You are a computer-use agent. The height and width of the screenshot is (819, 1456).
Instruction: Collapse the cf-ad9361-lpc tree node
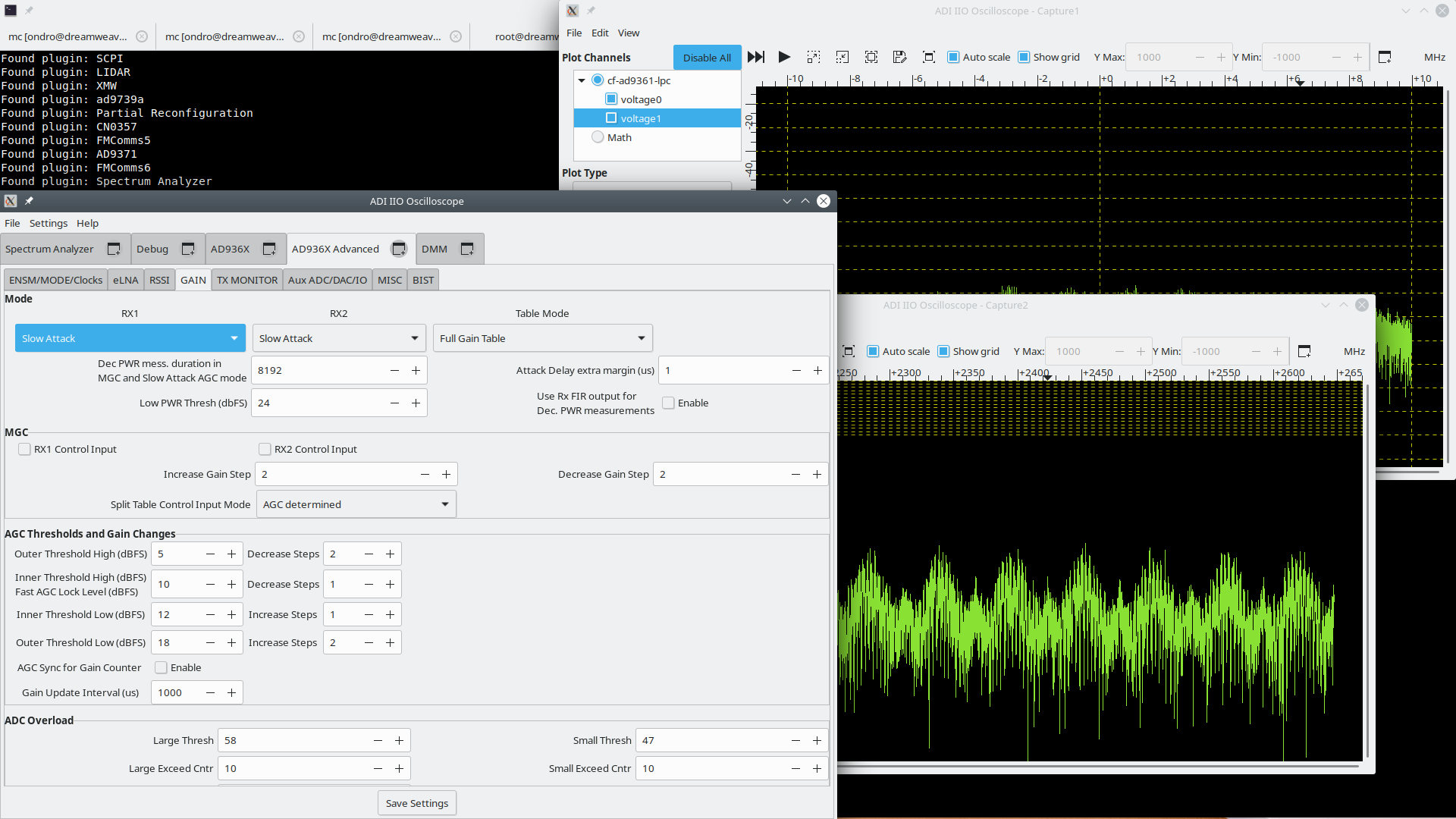(x=582, y=80)
